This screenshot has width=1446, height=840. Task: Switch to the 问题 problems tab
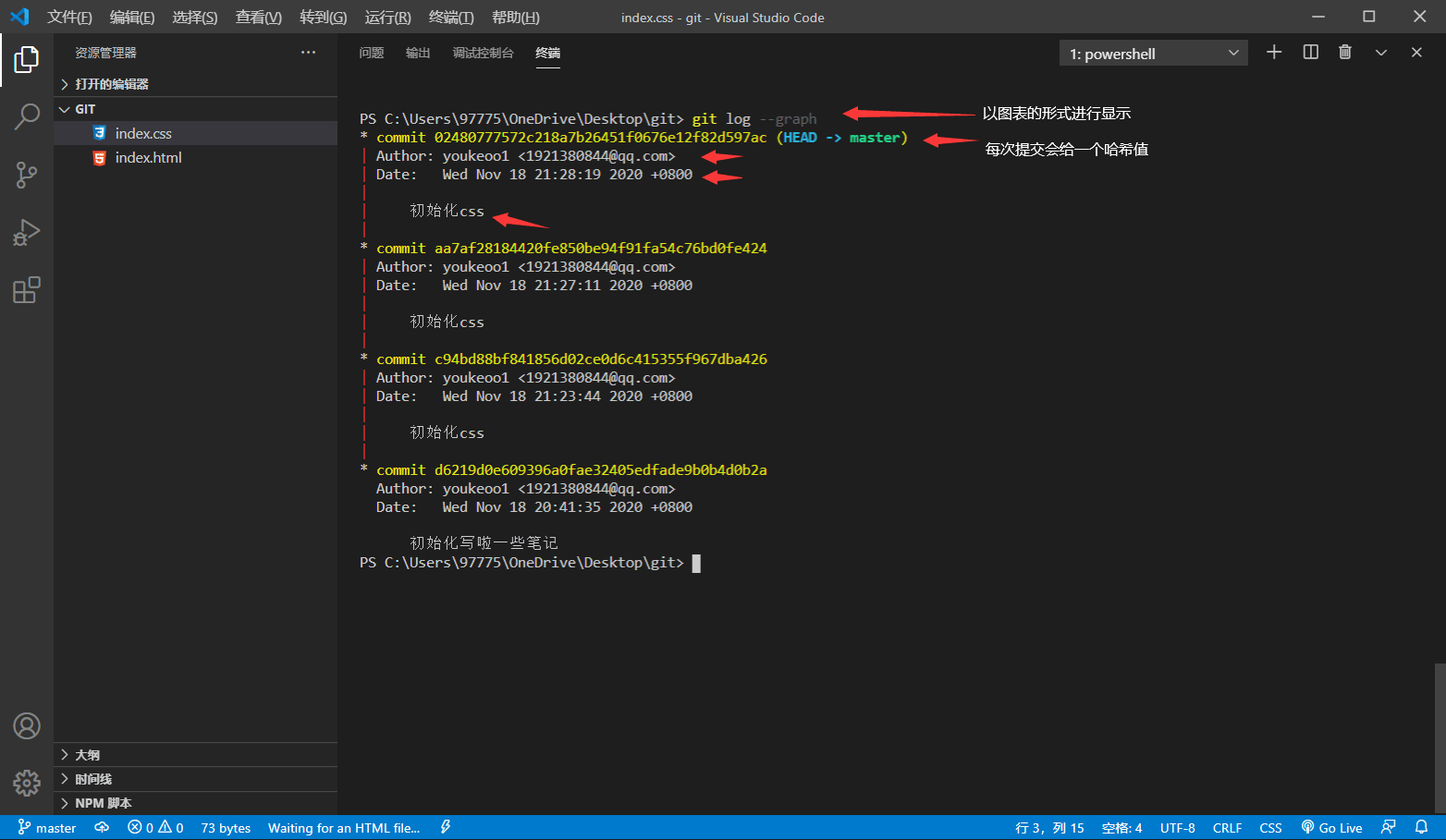tap(372, 53)
